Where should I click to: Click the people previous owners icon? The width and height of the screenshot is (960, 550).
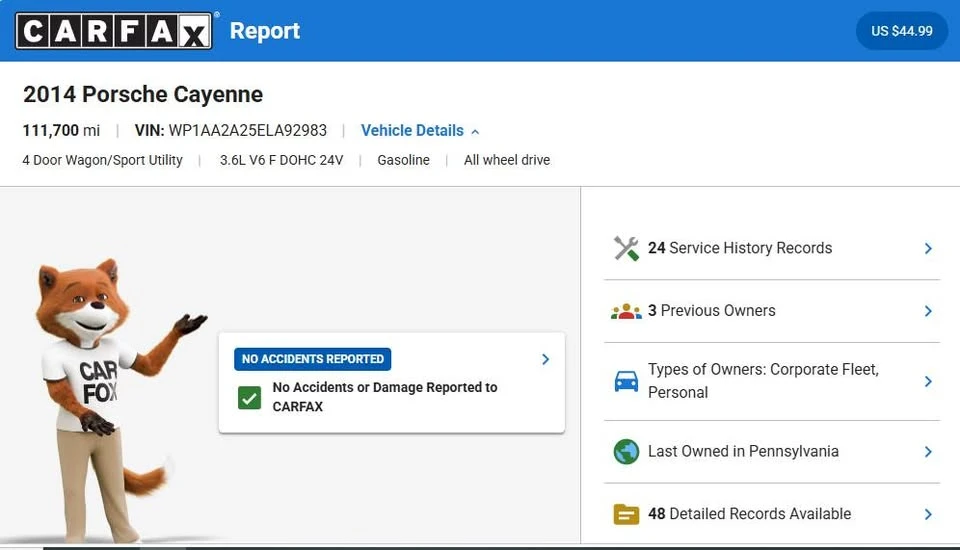[626, 311]
